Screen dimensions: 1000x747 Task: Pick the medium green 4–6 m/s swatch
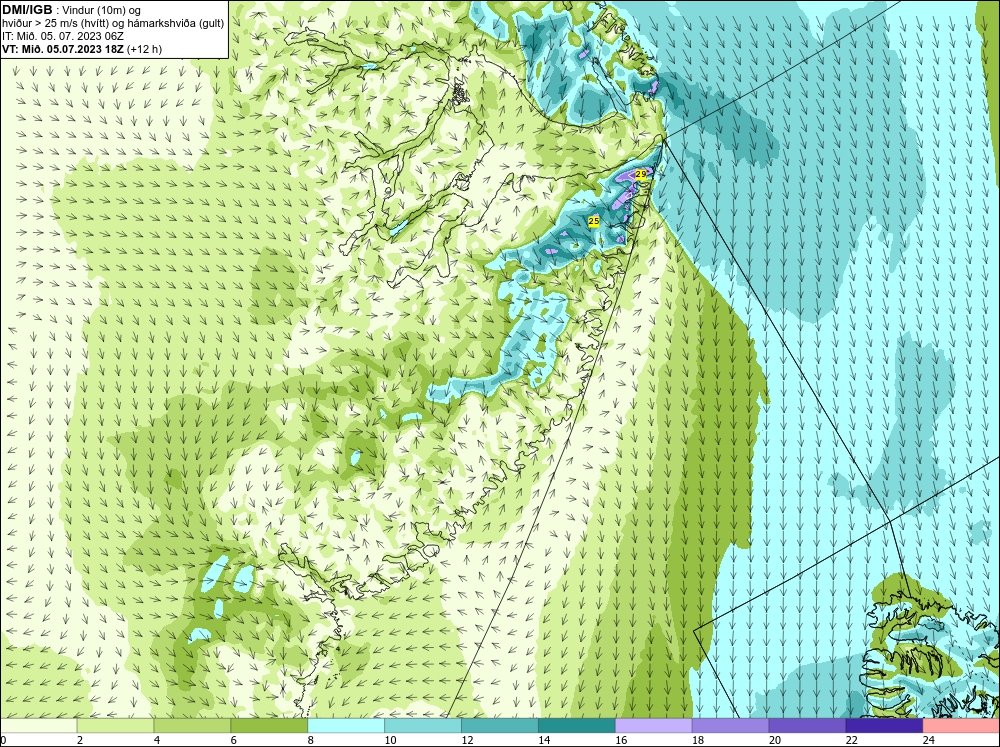[192, 726]
